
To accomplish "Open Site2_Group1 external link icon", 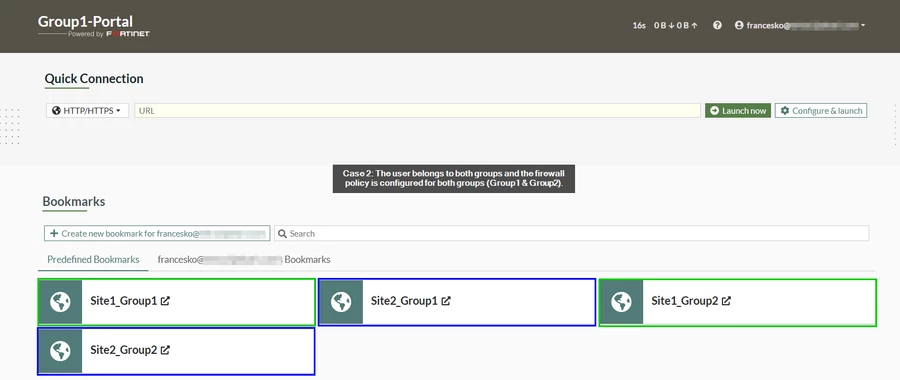I will point(446,301).
